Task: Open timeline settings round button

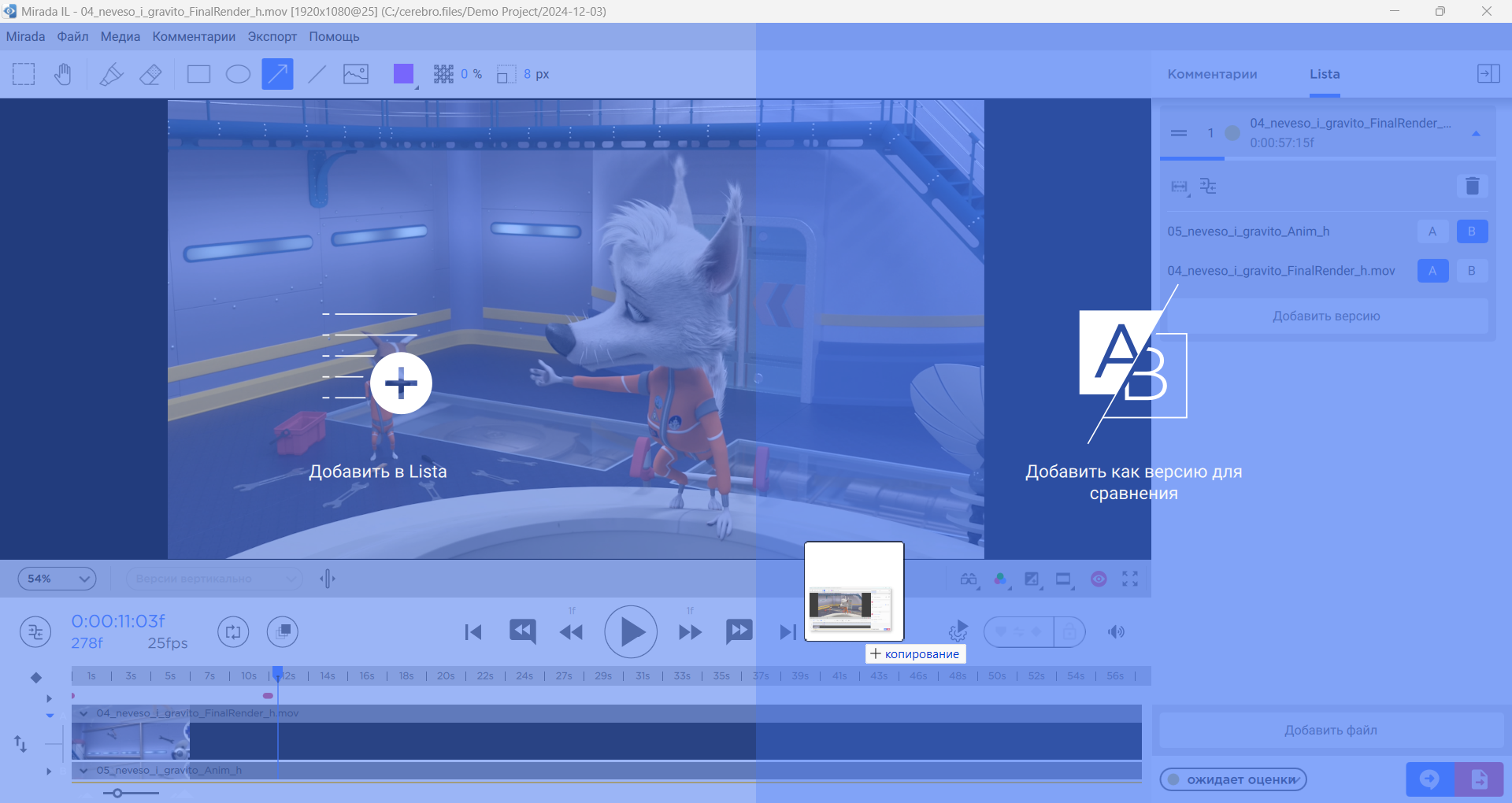Action: 35,631
